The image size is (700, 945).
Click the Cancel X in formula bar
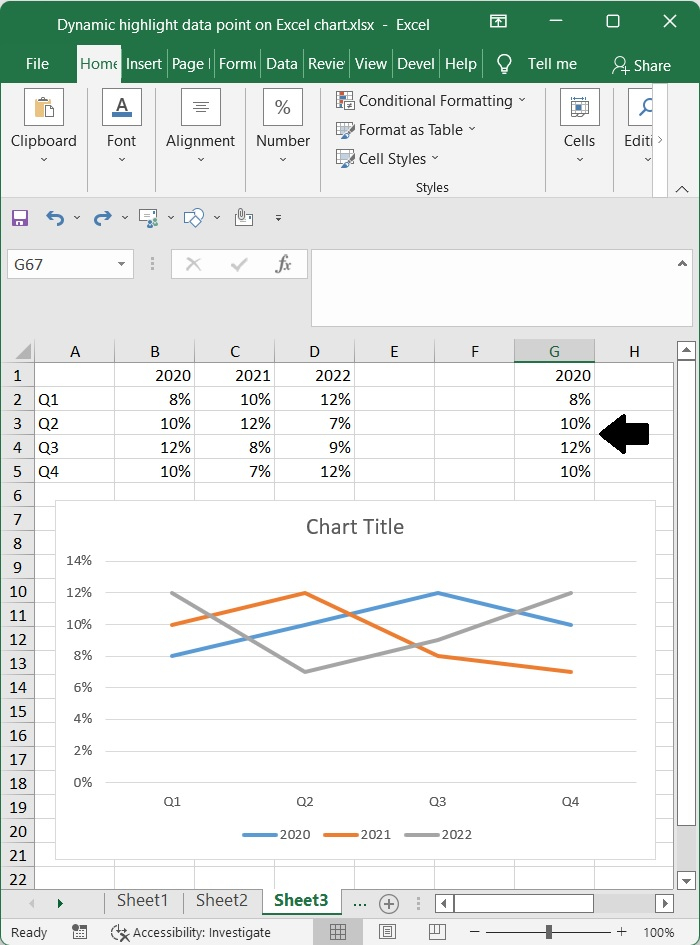[x=194, y=264]
